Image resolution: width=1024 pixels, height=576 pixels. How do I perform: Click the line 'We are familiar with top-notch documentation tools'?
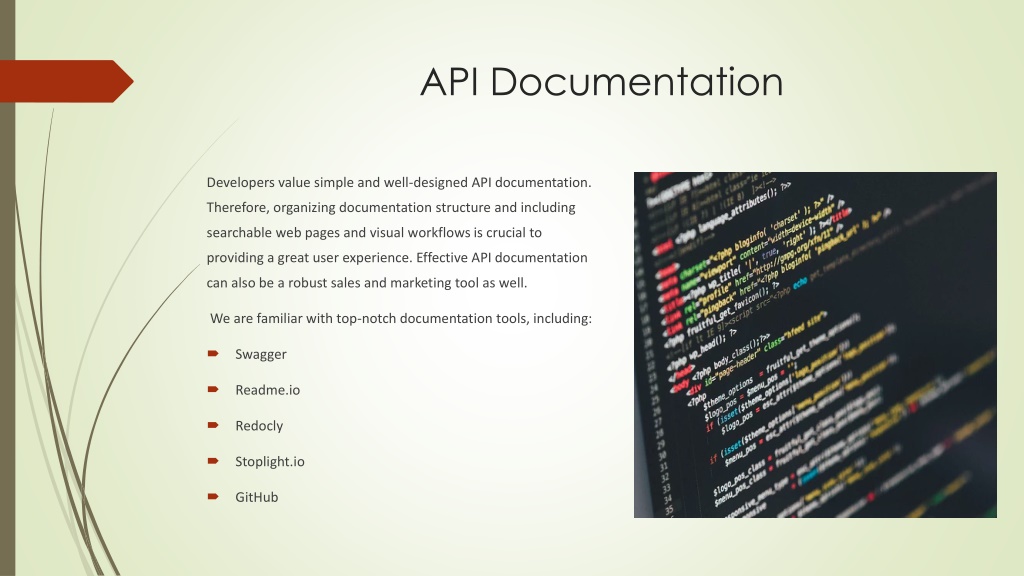[x=401, y=318]
